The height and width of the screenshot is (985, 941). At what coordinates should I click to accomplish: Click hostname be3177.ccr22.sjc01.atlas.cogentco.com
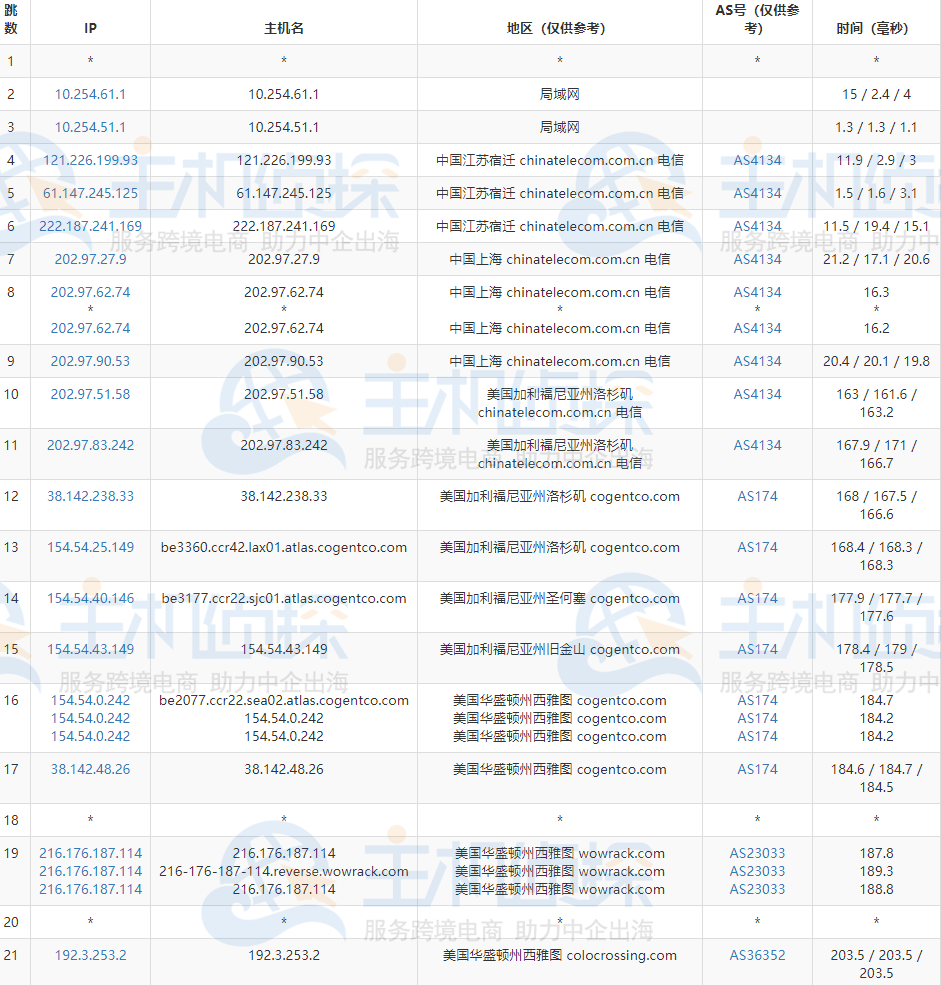coord(283,598)
